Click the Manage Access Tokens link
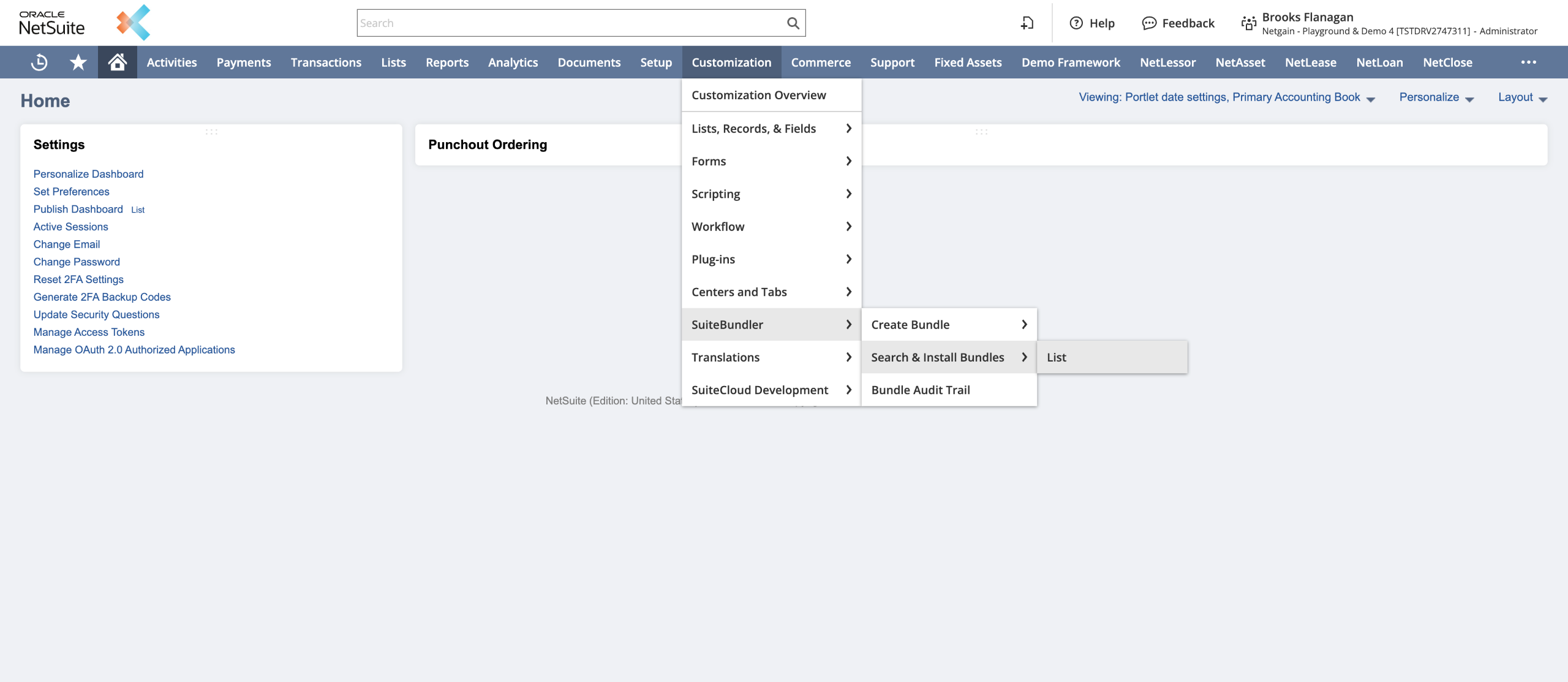Image resolution: width=1568 pixels, height=682 pixels. click(x=89, y=332)
